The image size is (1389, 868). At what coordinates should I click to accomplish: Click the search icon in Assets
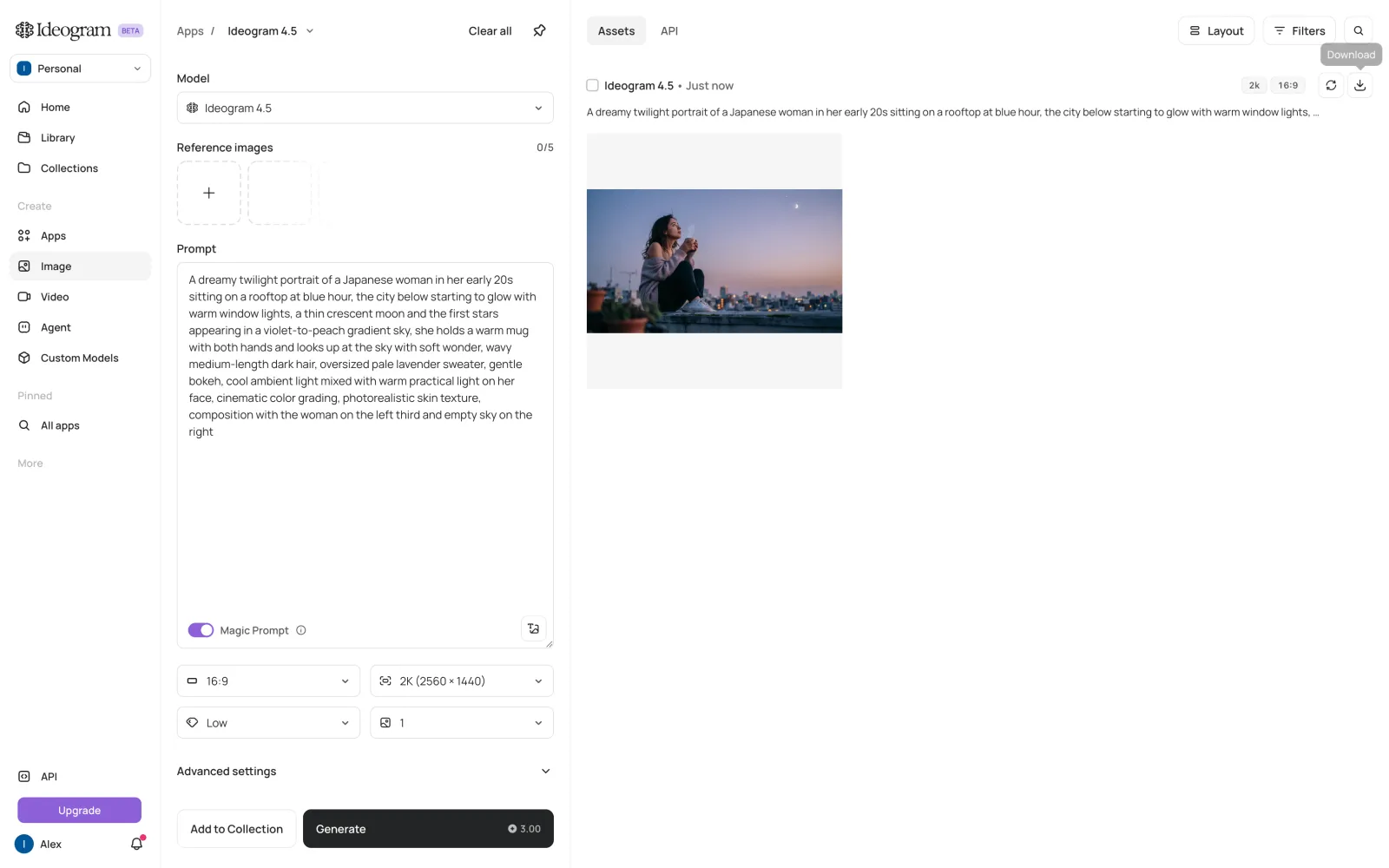(x=1359, y=30)
